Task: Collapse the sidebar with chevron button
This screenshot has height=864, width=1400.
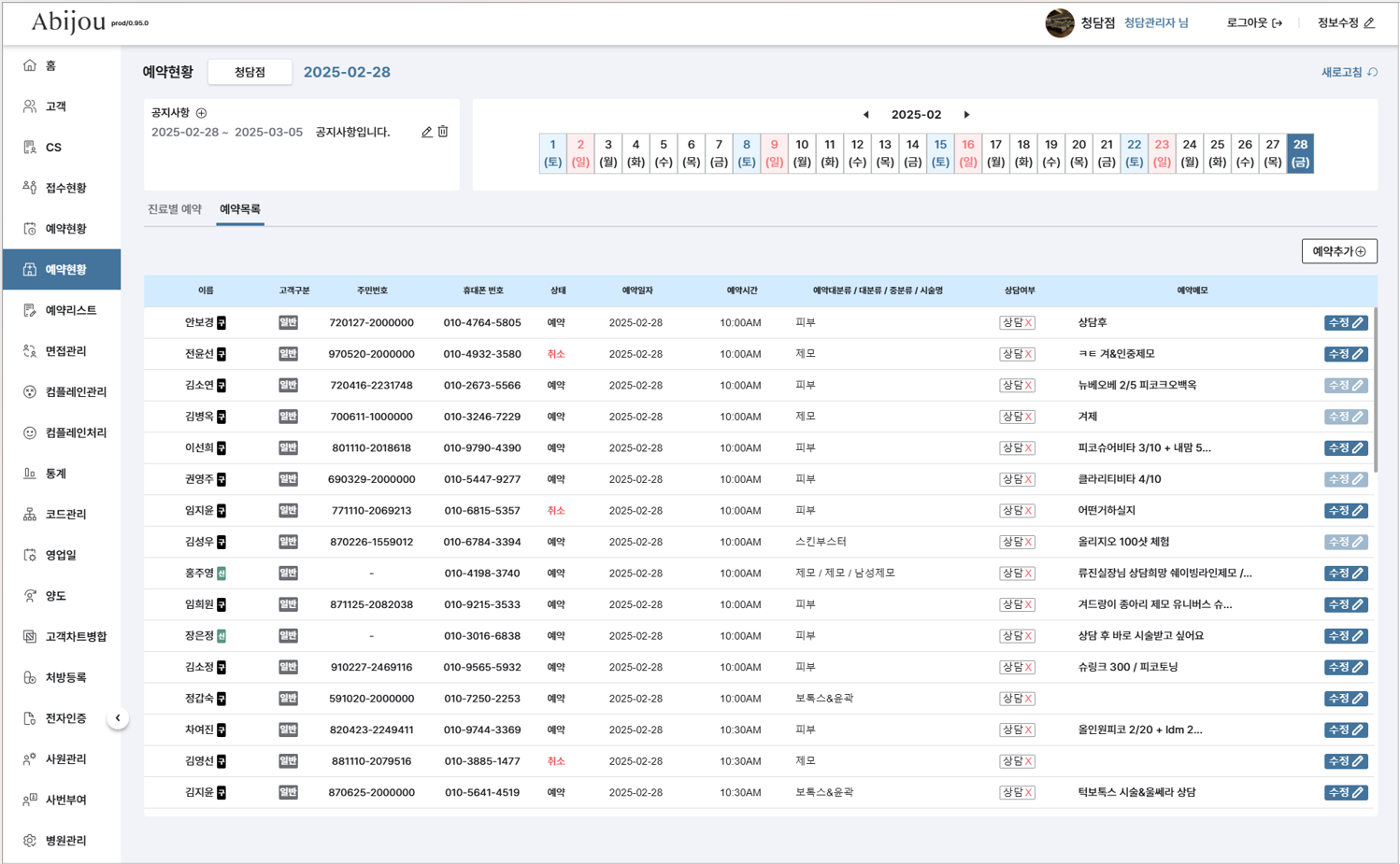Action: click(118, 718)
